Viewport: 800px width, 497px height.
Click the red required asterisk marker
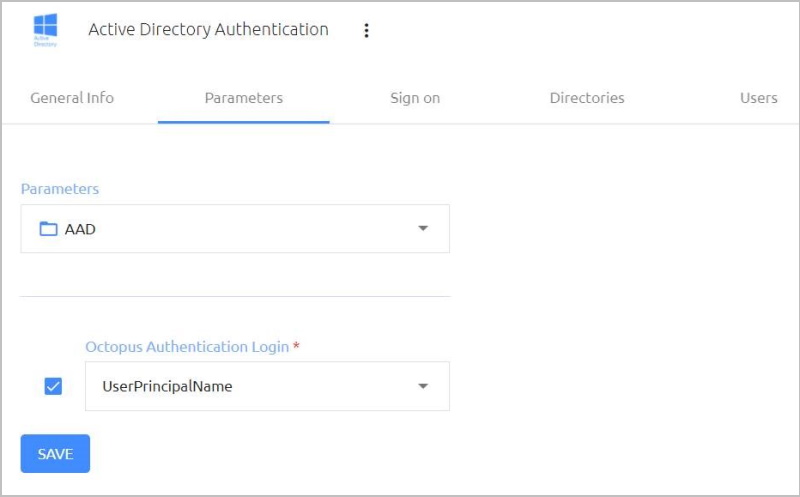click(x=296, y=345)
